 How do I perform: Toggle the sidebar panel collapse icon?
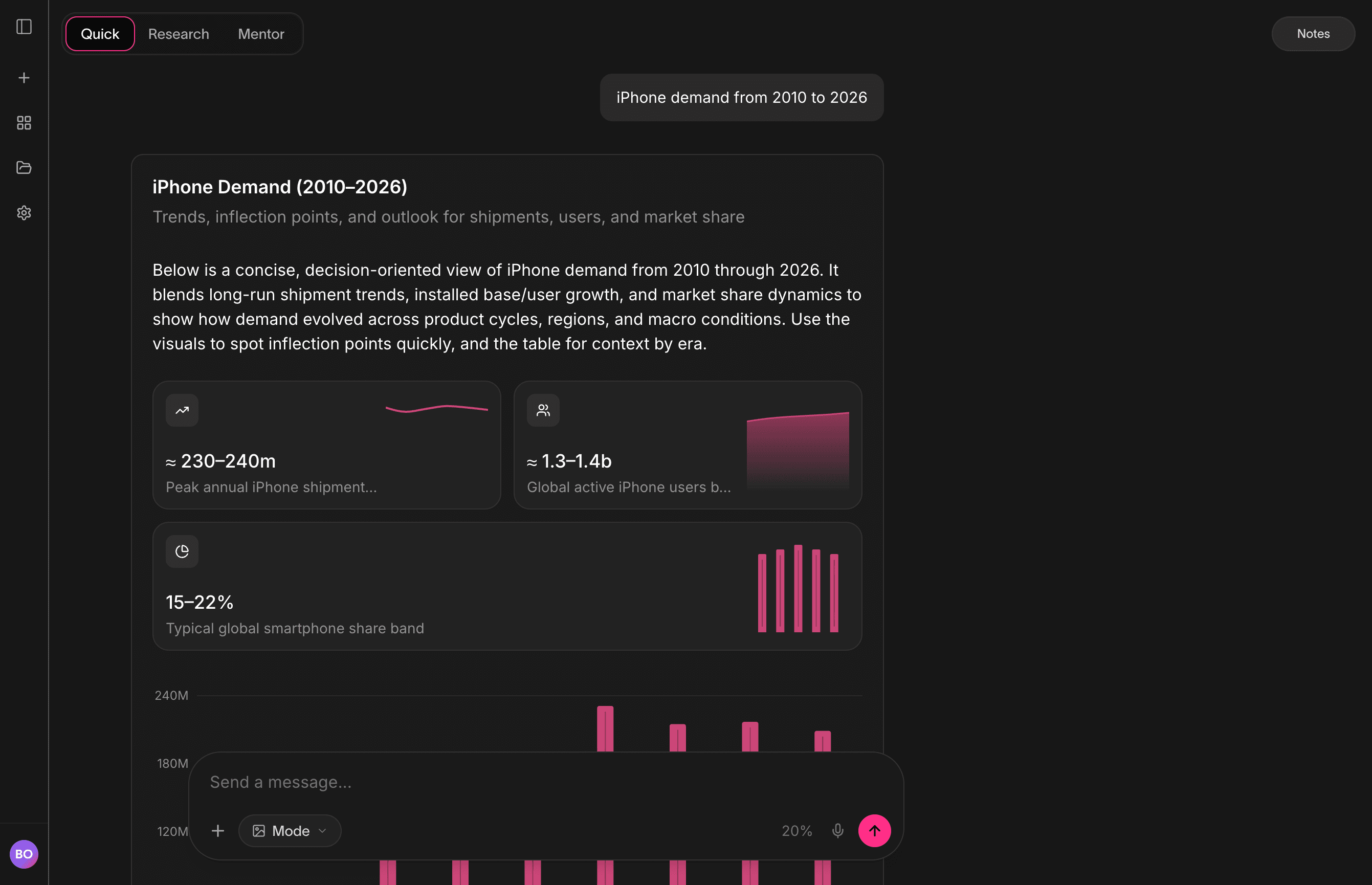point(24,27)
